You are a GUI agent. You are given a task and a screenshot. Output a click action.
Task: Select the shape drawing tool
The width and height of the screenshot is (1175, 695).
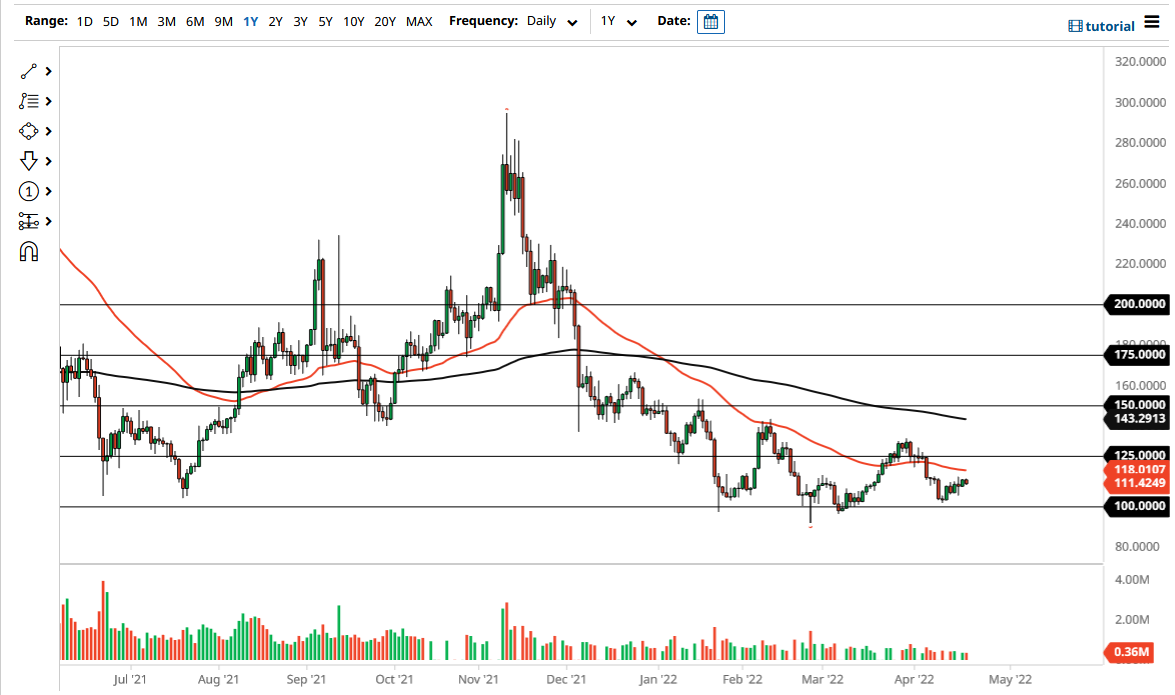click(x=28, y=130)
